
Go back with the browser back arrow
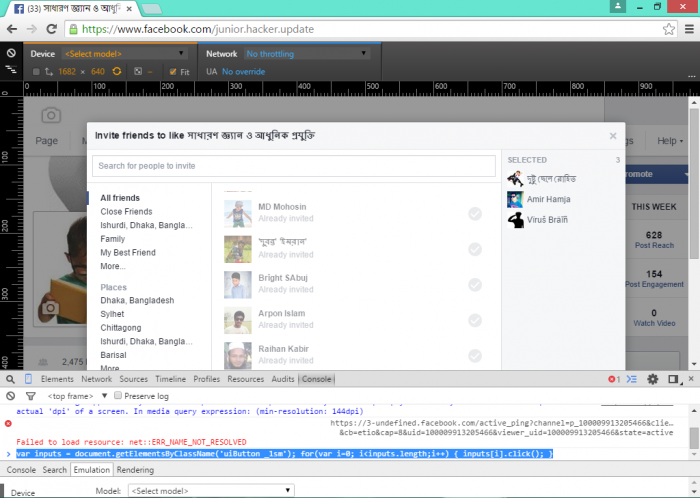pyautogui.click(x=12, y=29)
